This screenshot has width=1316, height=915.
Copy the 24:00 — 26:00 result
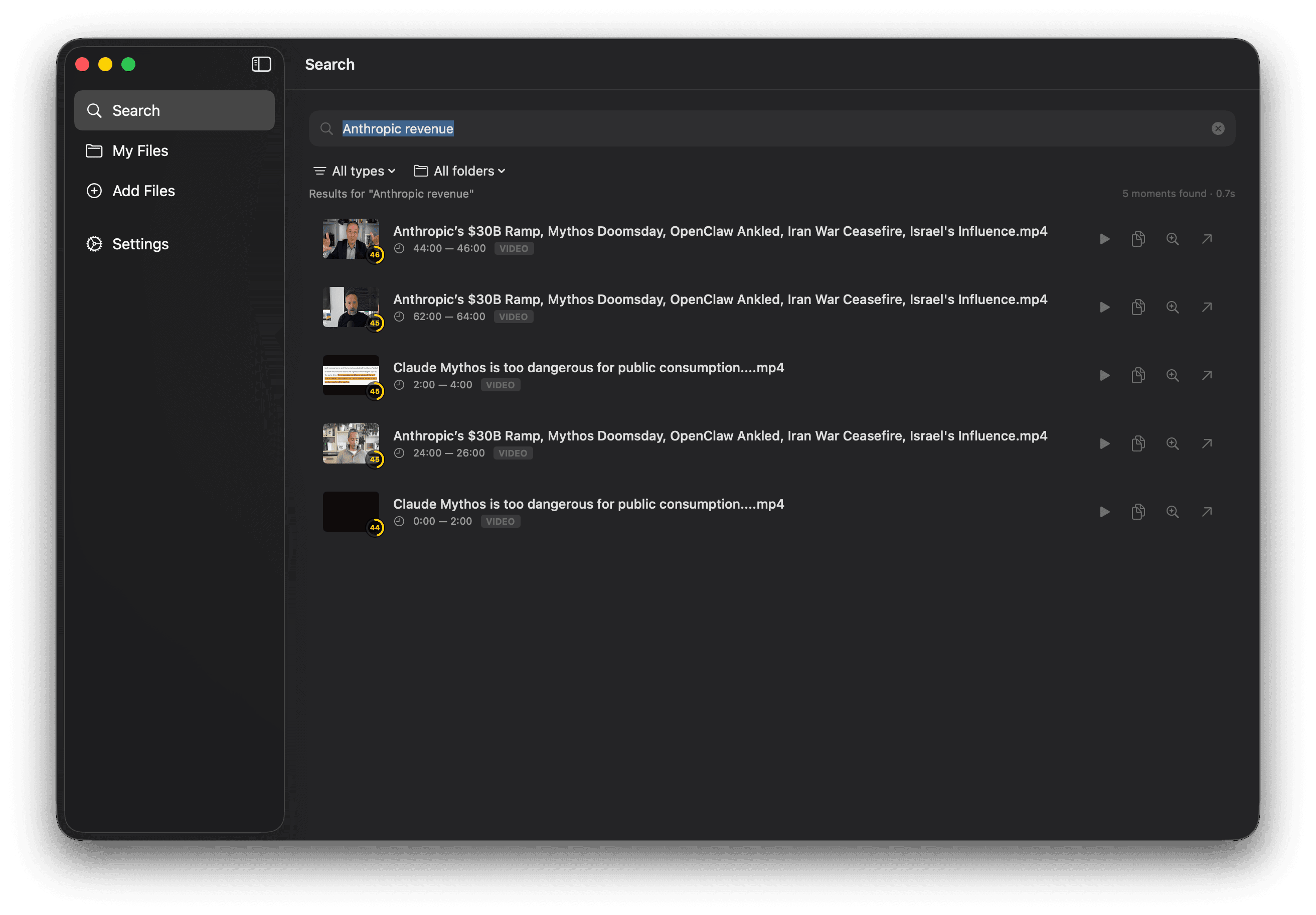pyautogui.click(x=1138, y=444)
